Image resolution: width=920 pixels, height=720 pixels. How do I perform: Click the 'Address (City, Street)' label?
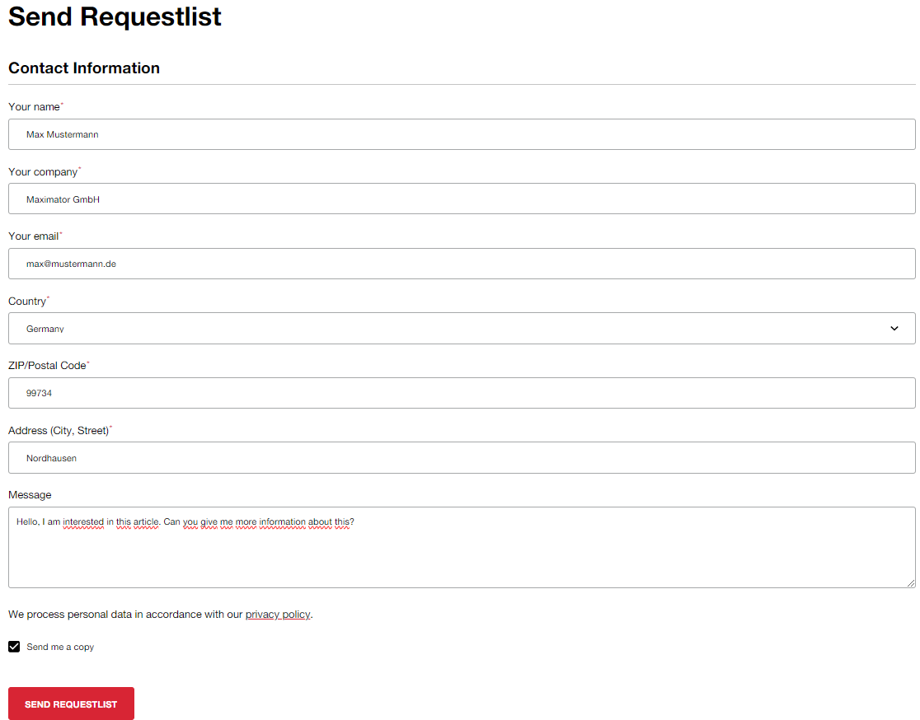coord(59,431)
